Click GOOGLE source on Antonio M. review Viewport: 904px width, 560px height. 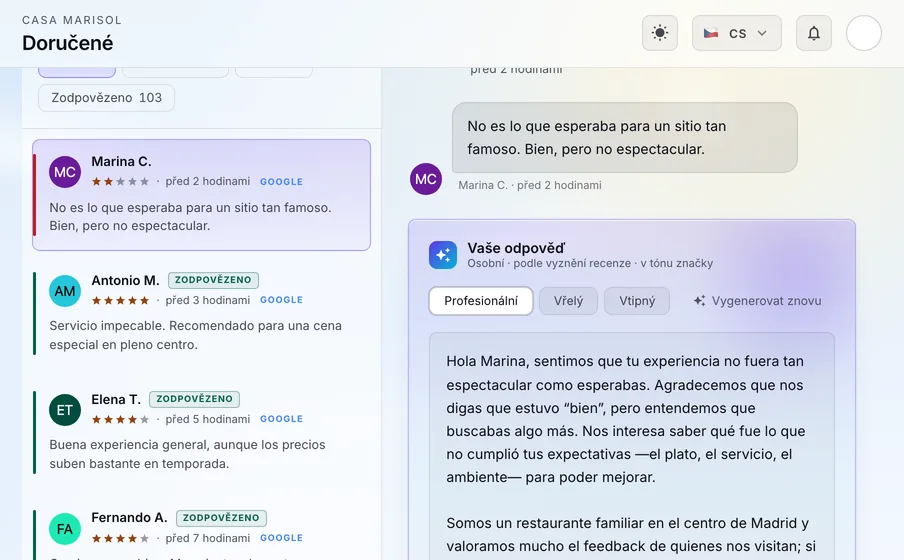[281, 300]
